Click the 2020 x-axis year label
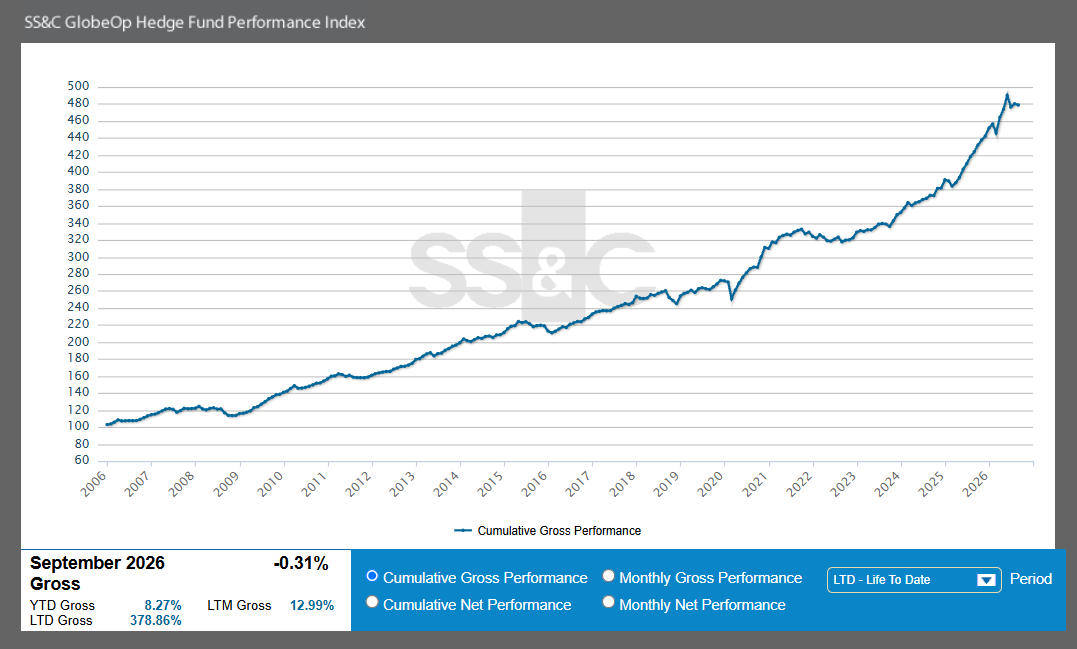This screenshot has width=1077, height=649. point(710,484)
